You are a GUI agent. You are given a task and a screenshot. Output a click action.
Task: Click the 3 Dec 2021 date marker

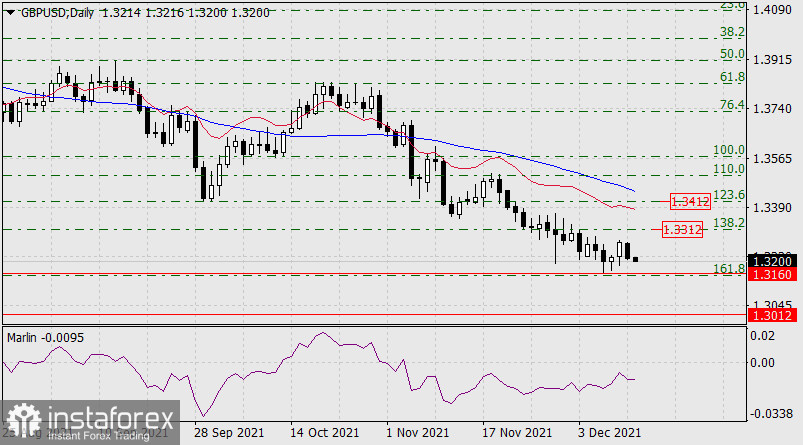(x=610, y=432)
